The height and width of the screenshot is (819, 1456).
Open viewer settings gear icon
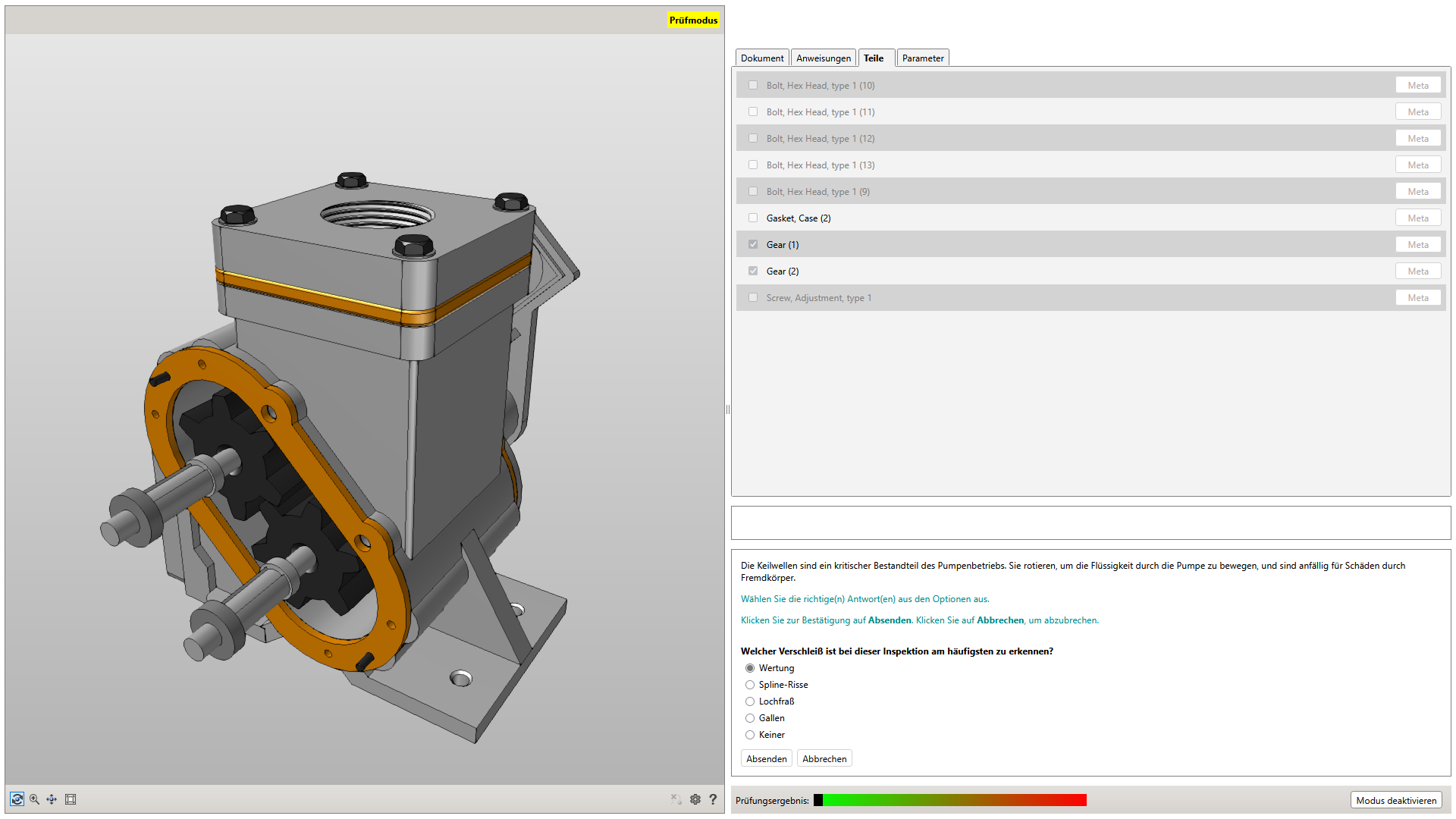point(695,799)
